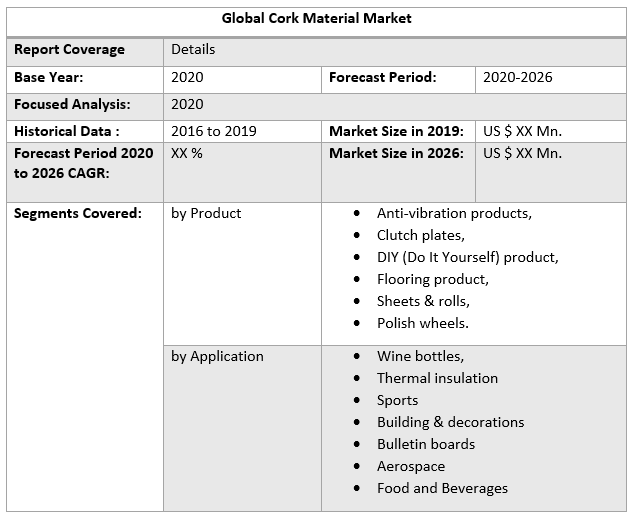This screenshot has width=634, height=522.
Task: Select the 'Report Coverage' header cell
Action: pyautogui.click(x=69, y=49)
